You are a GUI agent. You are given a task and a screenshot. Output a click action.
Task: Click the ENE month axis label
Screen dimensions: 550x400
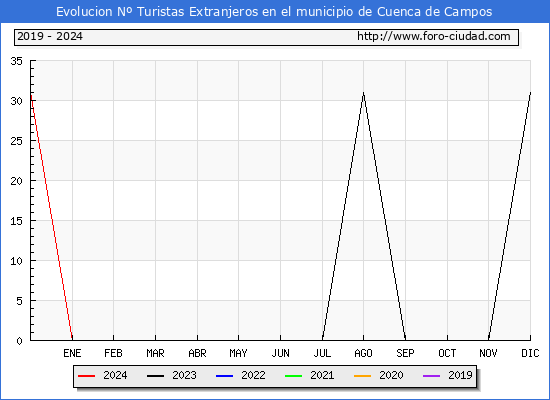tap(72, 353)
